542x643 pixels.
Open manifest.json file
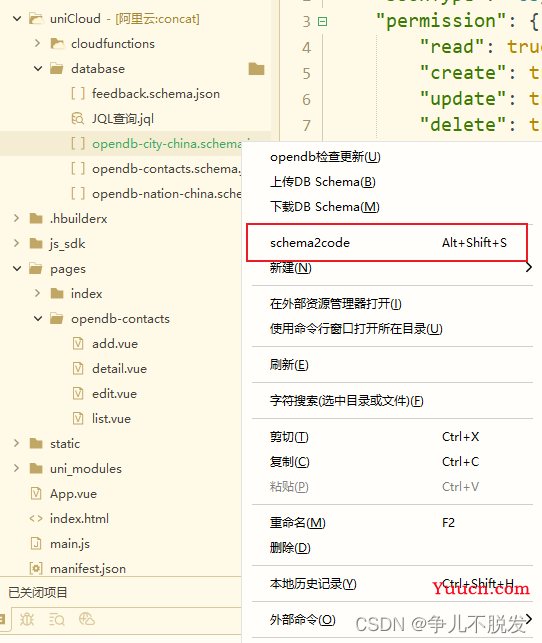click(x=88, y=569)
